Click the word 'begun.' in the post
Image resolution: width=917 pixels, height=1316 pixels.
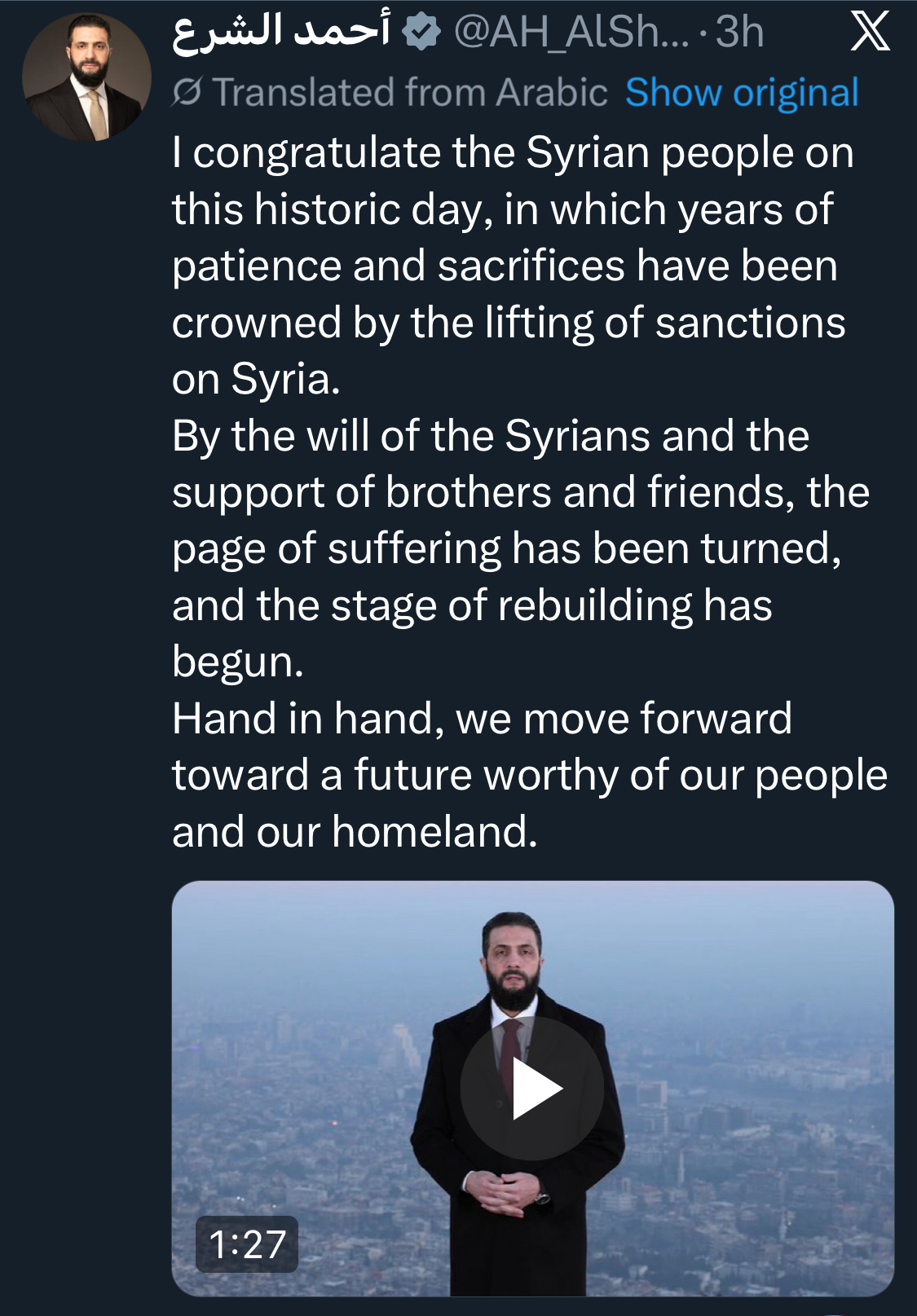pos(237,662)
